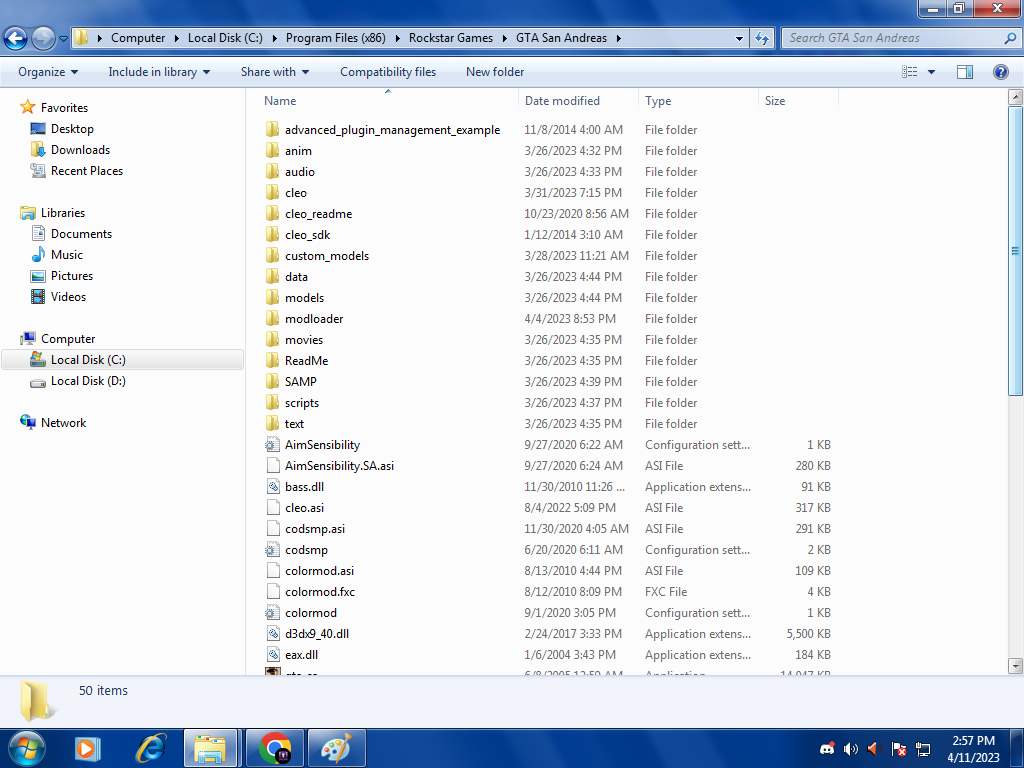Select the colormod.fxc file icon
1024x768 pixels.
click(273, 592)
